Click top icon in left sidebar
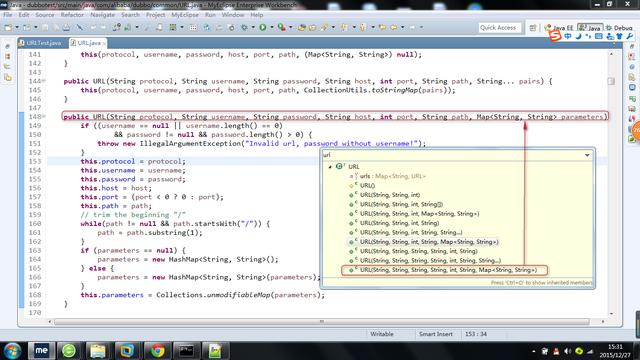The image size is (640, 360). 8,47
